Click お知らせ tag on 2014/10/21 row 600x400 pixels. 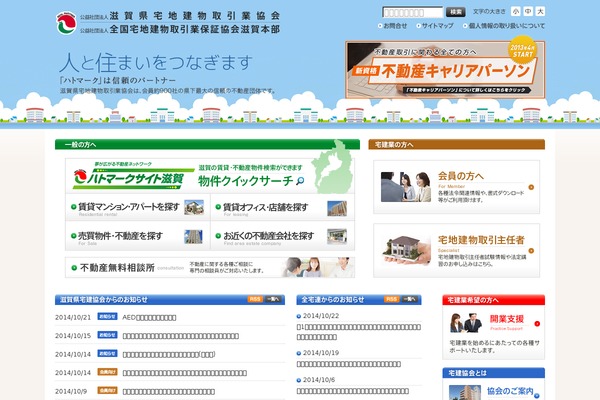pos(108,317)
